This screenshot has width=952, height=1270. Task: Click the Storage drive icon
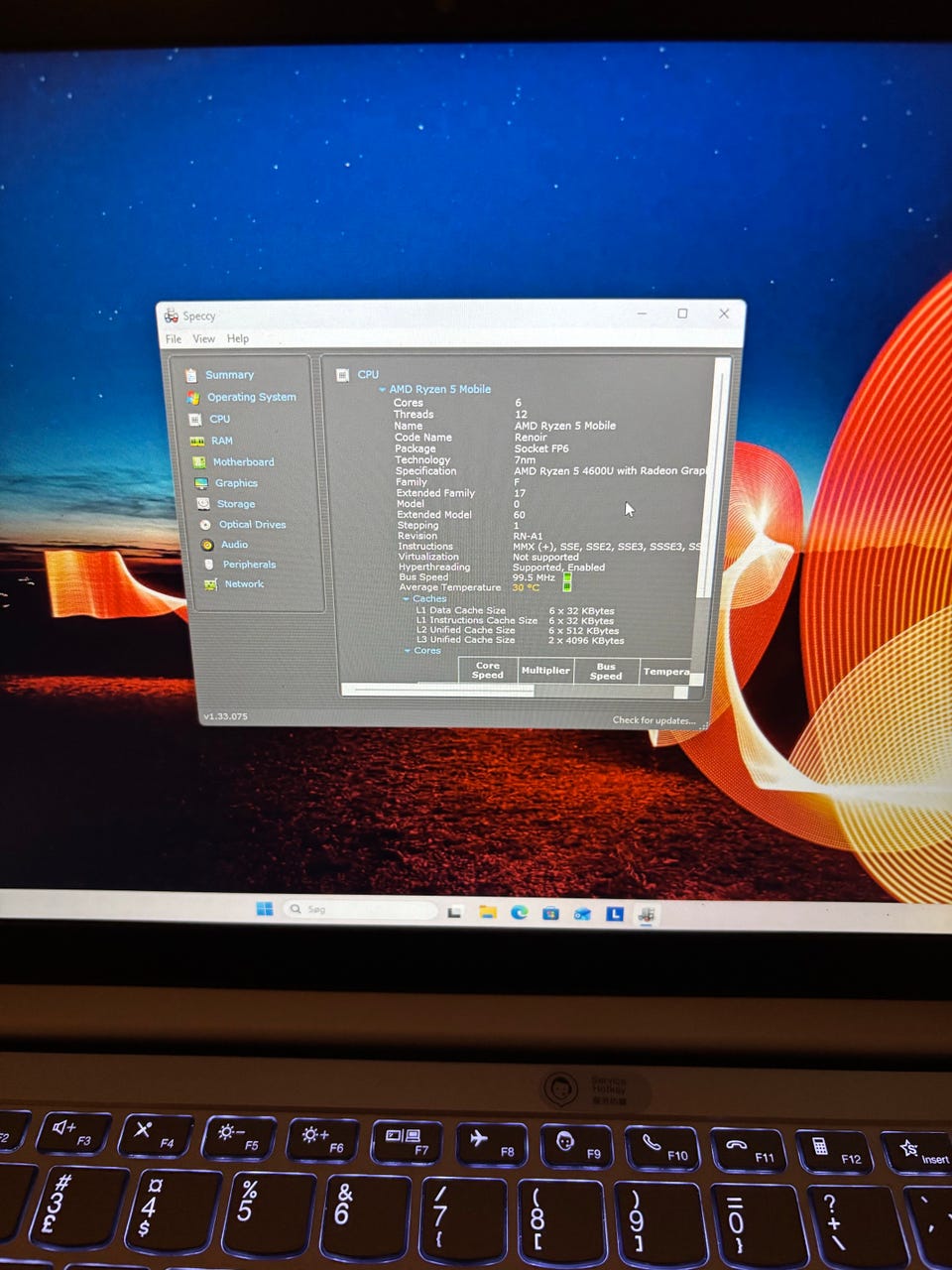coord(203,504)
